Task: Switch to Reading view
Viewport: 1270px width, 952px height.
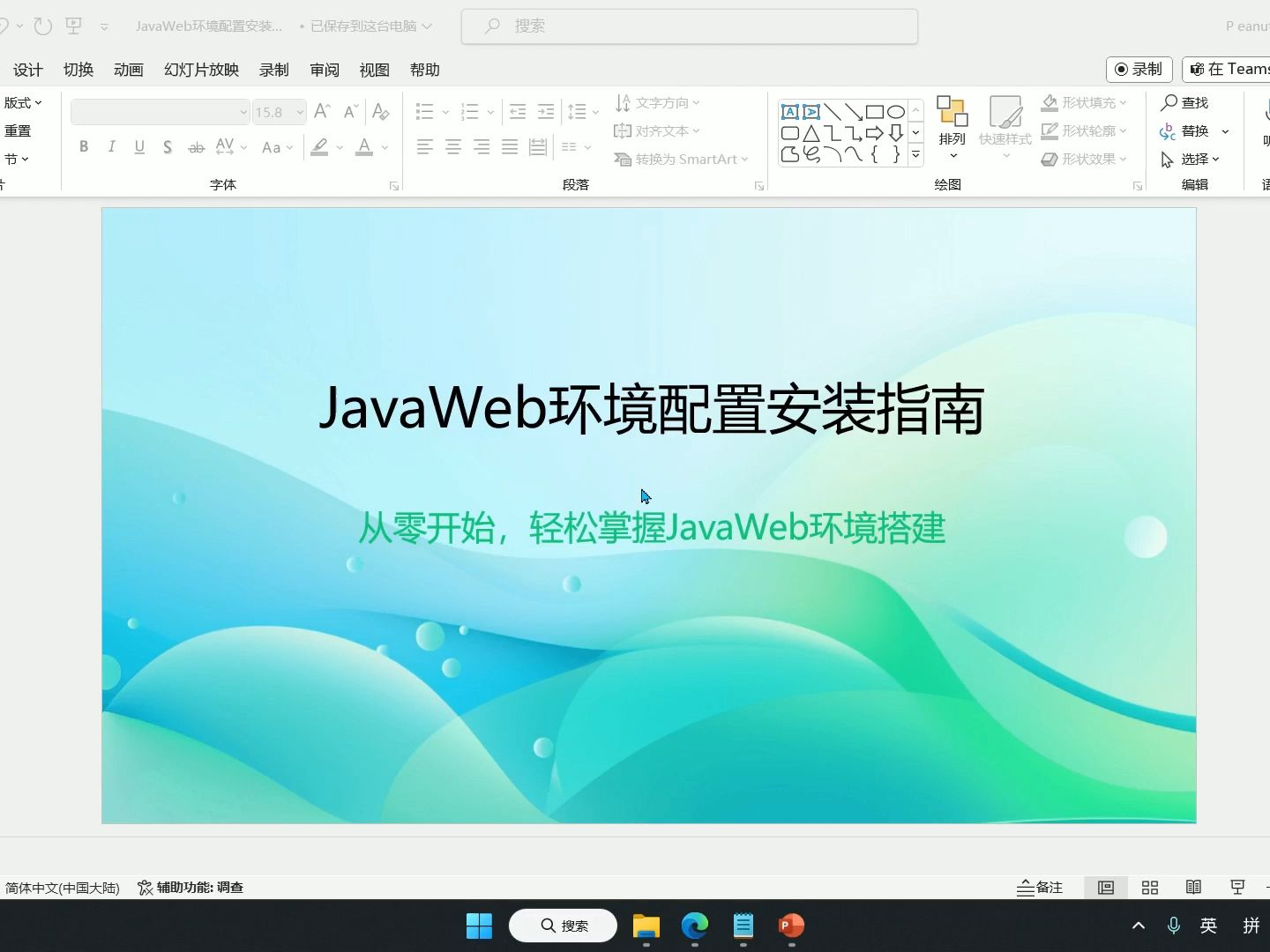Action: 1193,888
